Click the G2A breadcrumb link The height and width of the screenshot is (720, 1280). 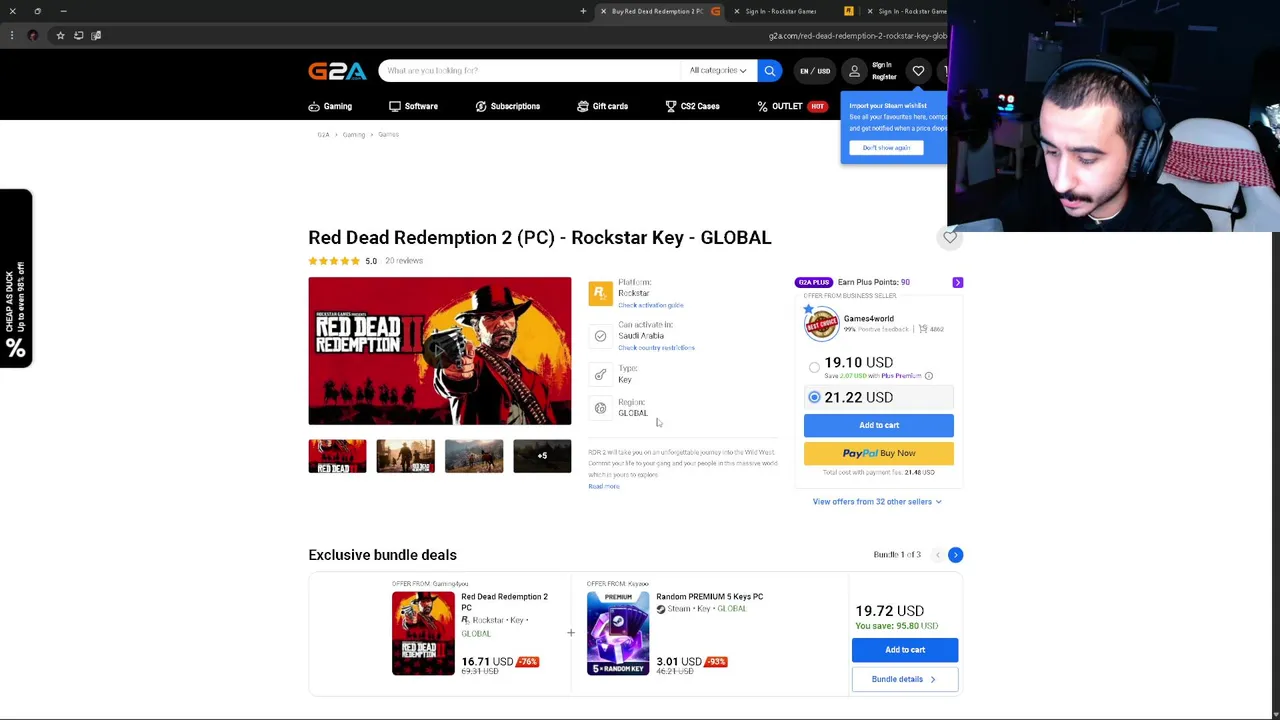point(323,135)
